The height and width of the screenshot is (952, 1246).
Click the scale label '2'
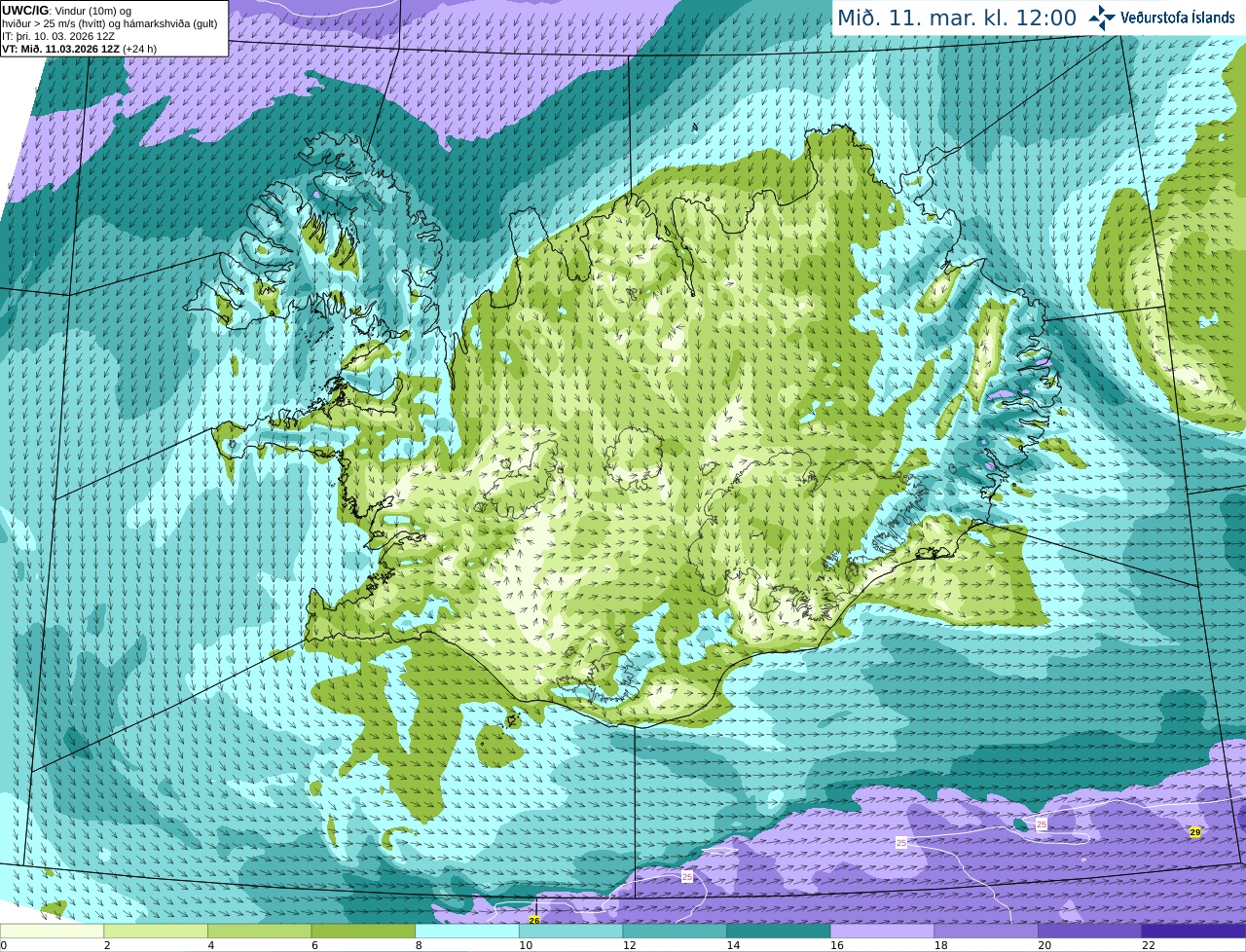tap(107, 945)
